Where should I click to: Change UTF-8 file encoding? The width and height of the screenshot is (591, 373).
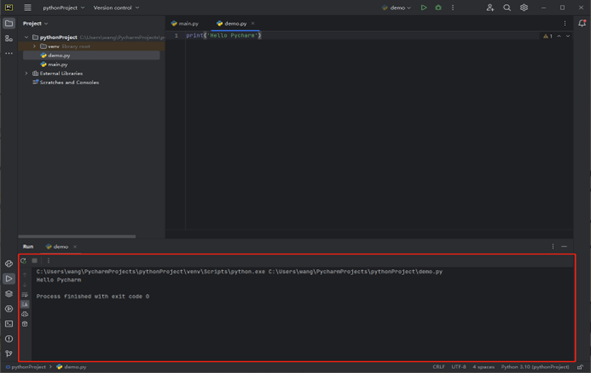coord(459,367)
